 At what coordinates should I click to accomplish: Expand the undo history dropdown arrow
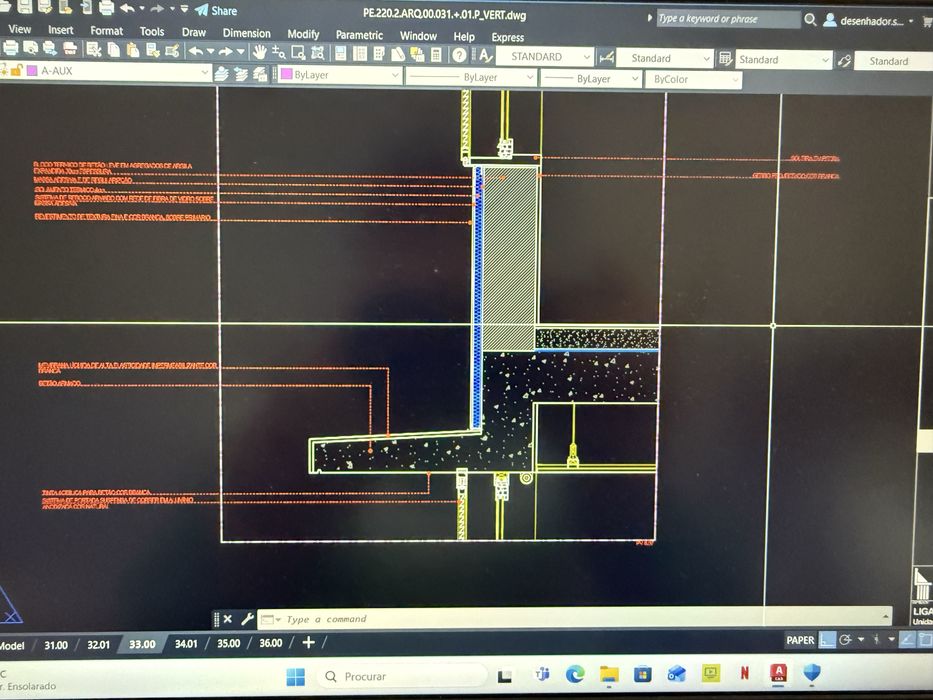coord(210,52)
